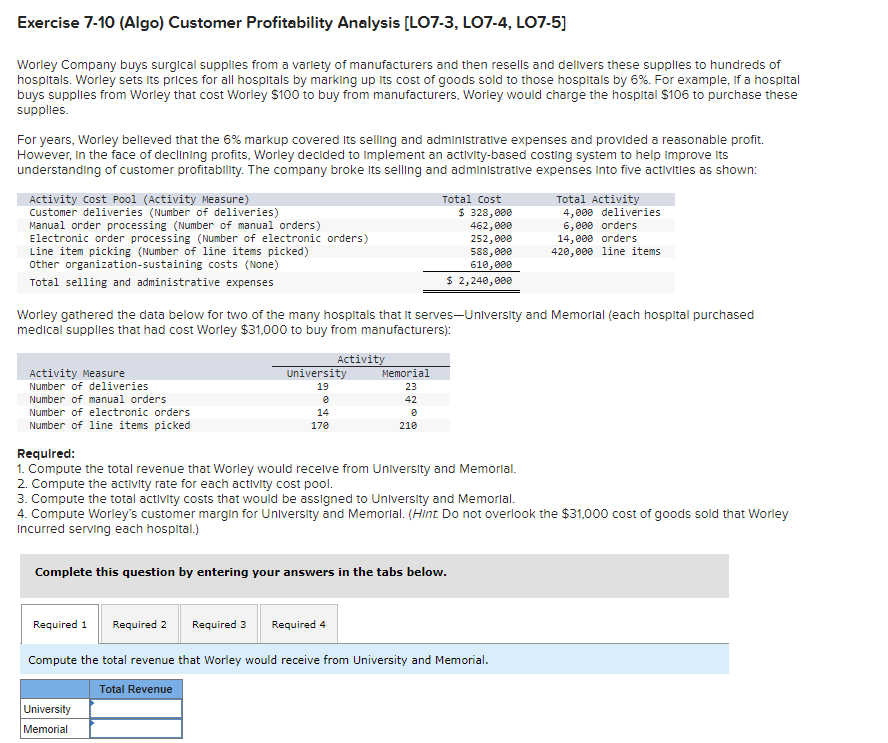888x743 pixels.
Task: Click Memorial's 42 manual orders value
Action: 411,399
